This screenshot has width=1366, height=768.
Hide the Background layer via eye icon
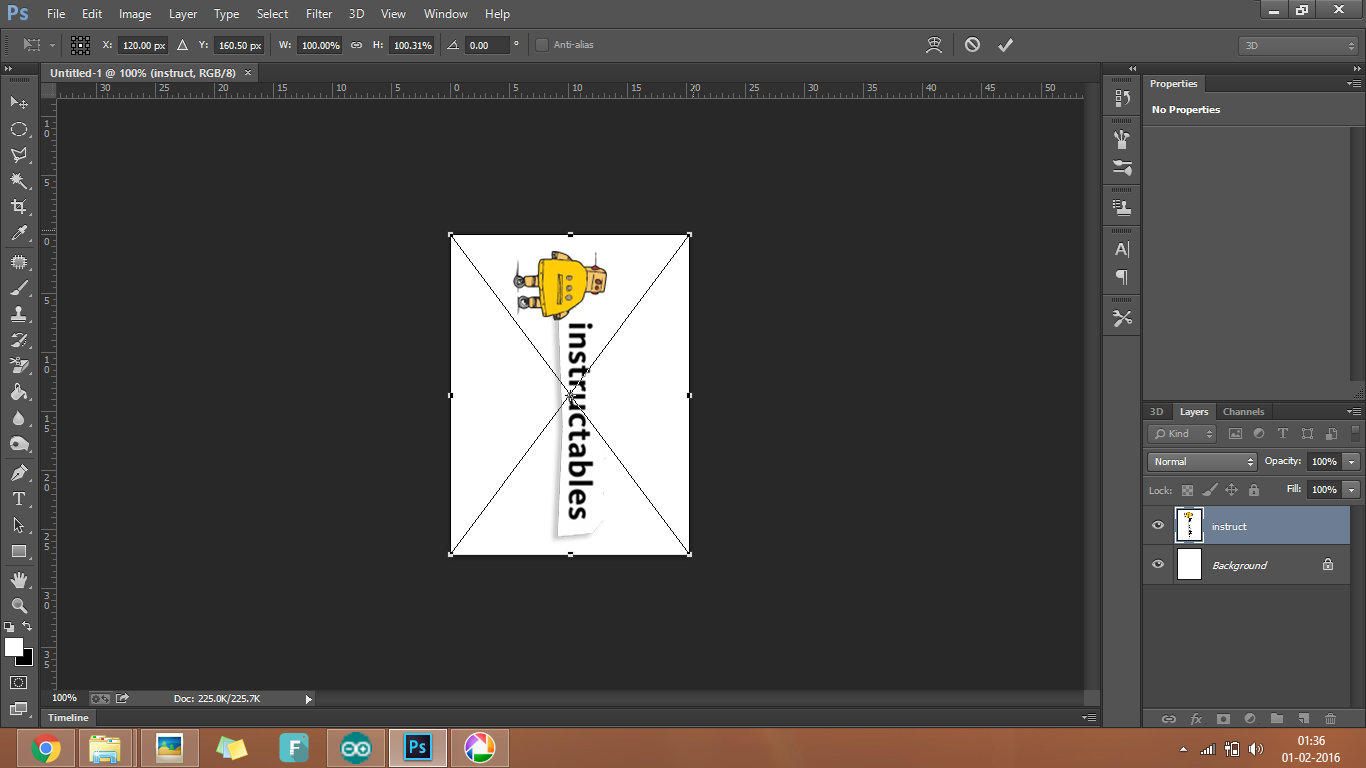(x=1158, y=565)
